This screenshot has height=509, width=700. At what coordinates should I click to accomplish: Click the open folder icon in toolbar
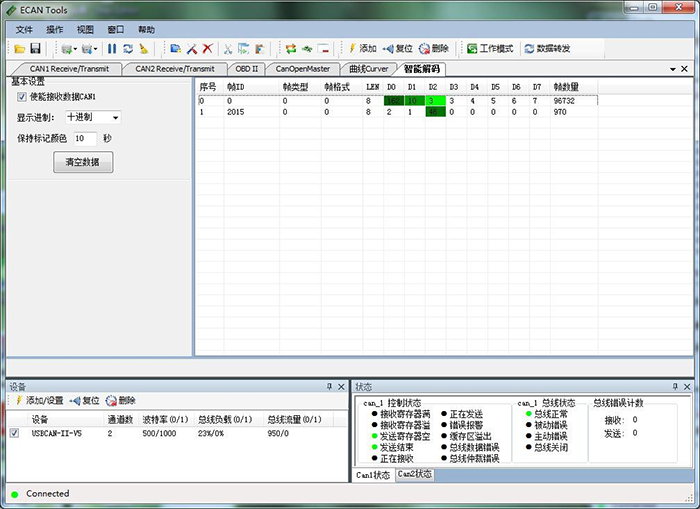tap(20, 48)
